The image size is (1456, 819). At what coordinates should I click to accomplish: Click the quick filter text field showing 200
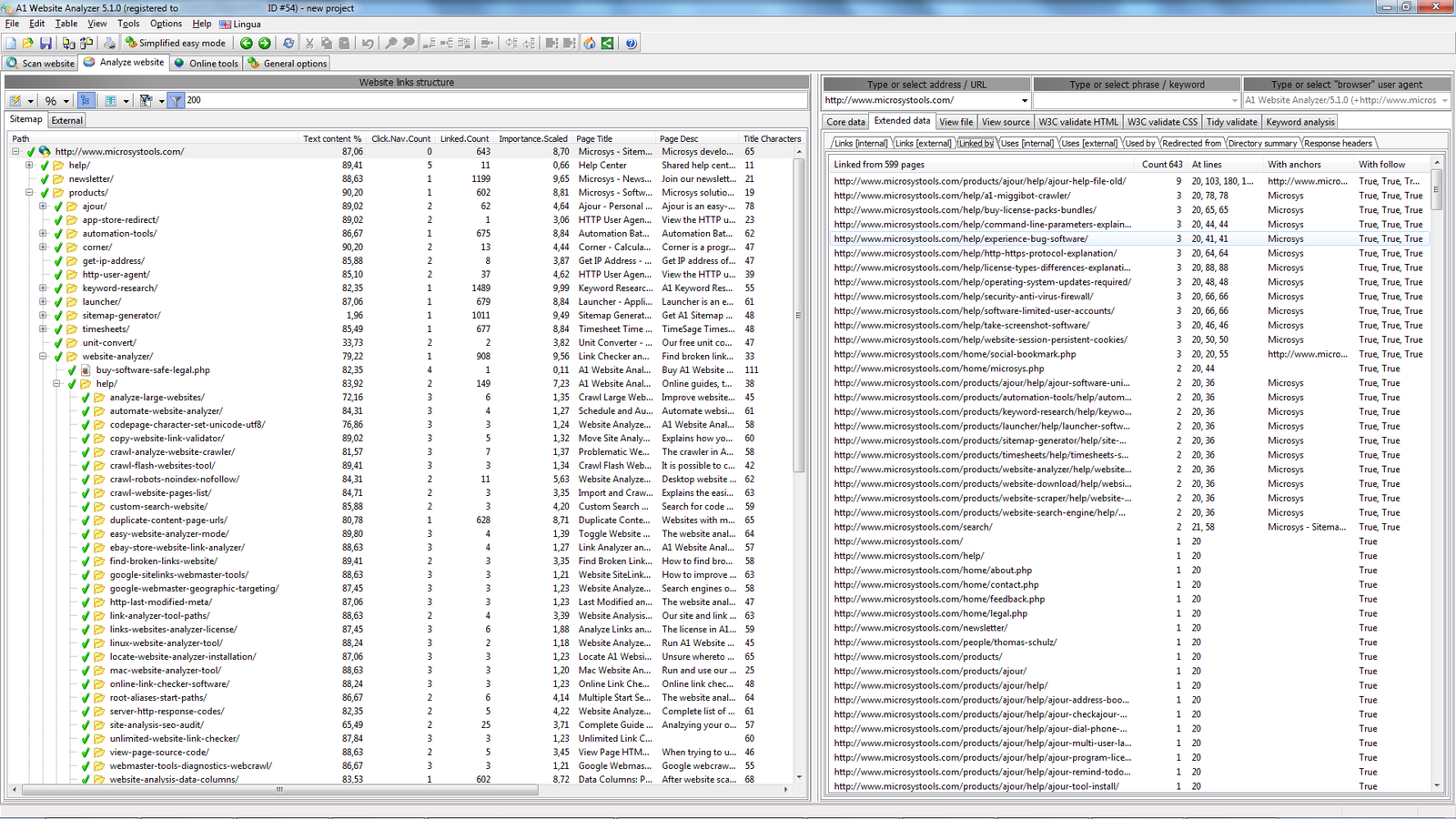(x=496, y=100)
